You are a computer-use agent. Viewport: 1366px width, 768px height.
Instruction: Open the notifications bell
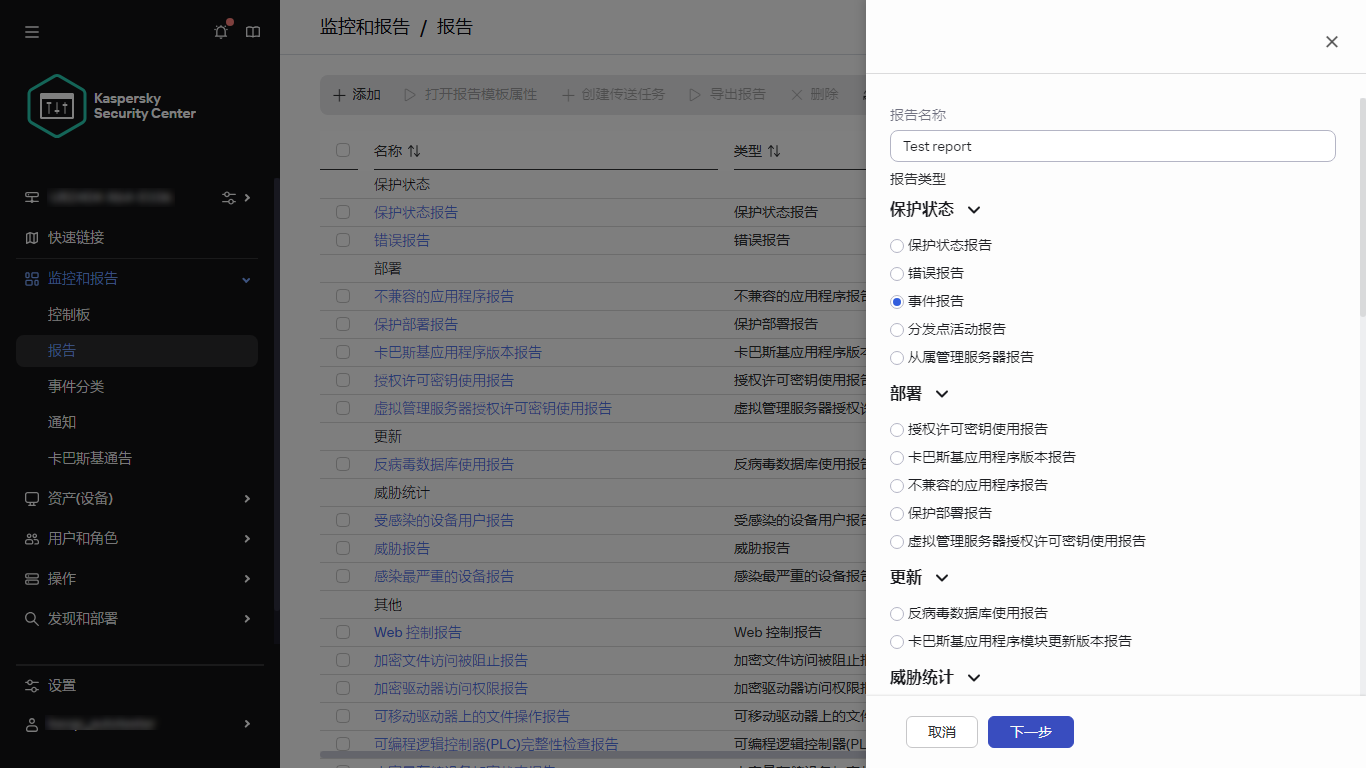[220, 31]
